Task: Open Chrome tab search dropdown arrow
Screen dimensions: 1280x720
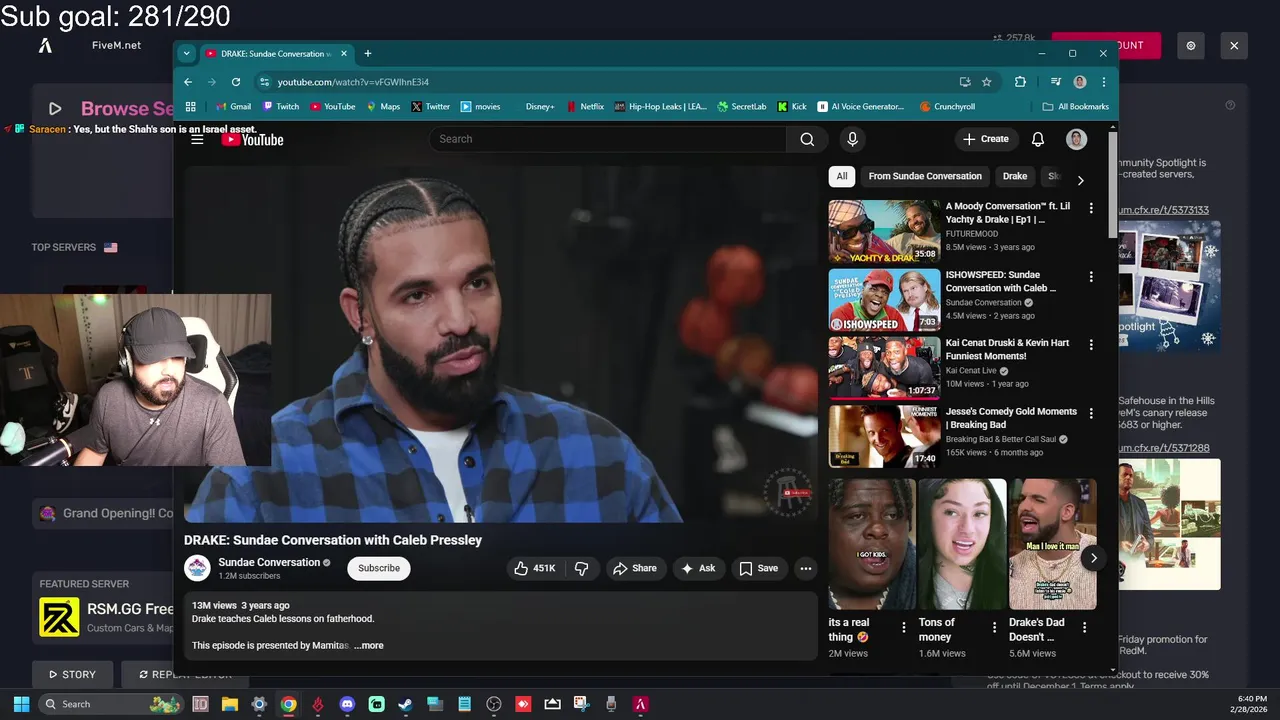Action: tap(186, 54)
